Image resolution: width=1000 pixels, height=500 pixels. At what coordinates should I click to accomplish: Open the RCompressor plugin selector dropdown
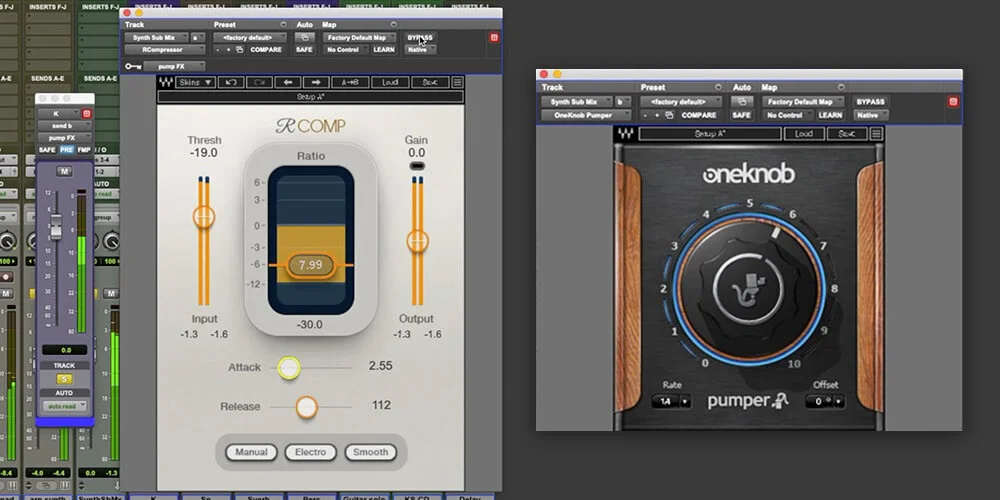click(165, 50)
